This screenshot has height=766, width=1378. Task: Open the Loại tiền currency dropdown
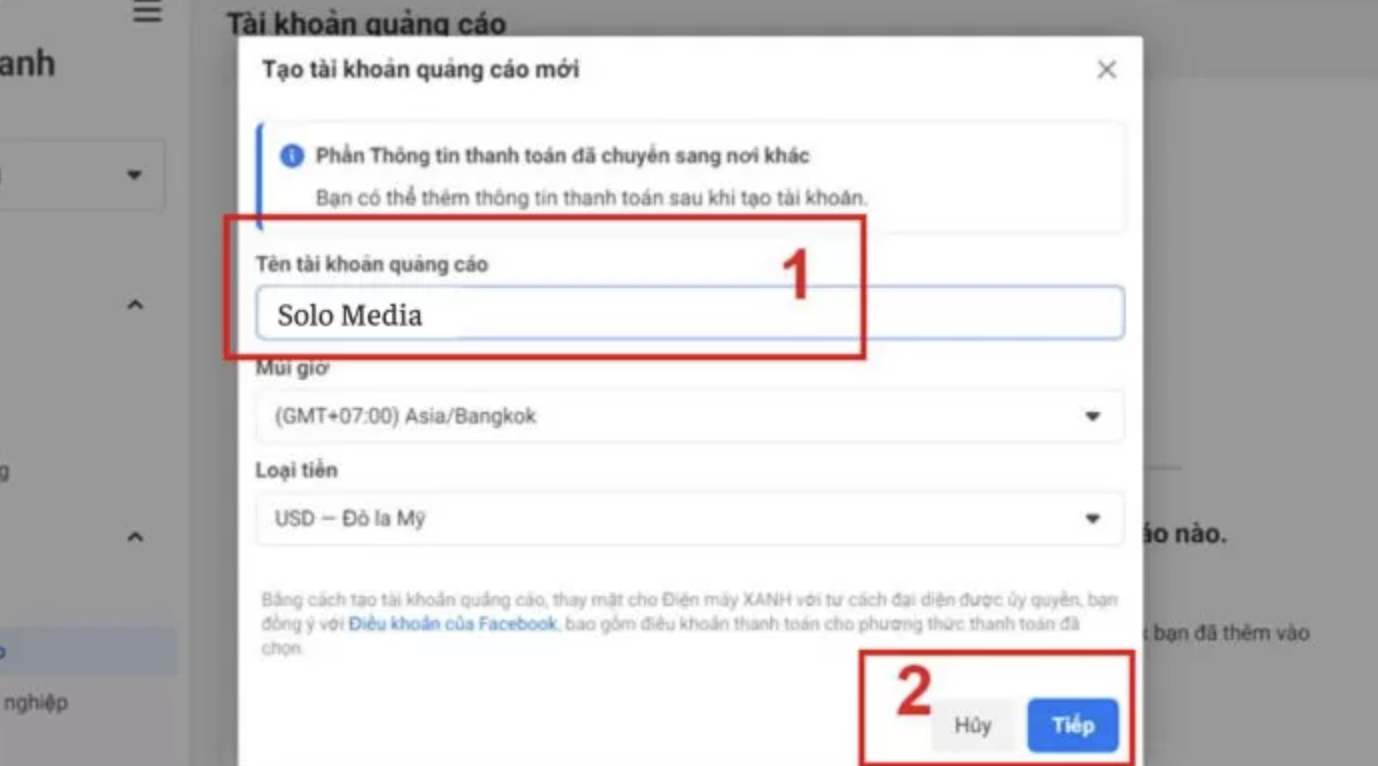[x=689, y=518]
